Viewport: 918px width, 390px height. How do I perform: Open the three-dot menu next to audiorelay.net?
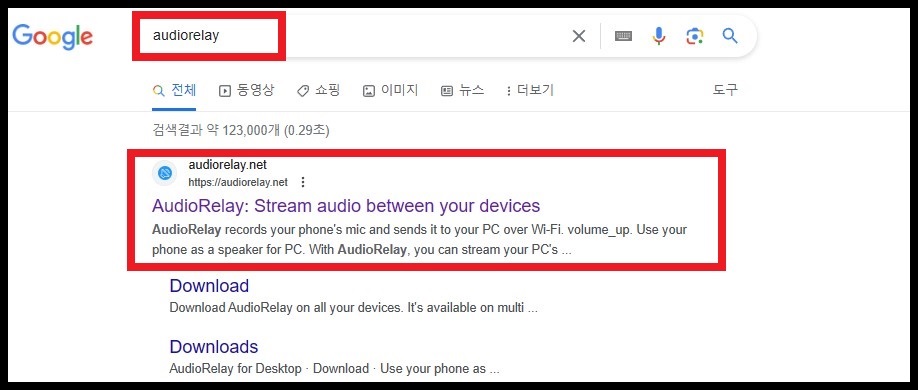click(x=303, y=182)
